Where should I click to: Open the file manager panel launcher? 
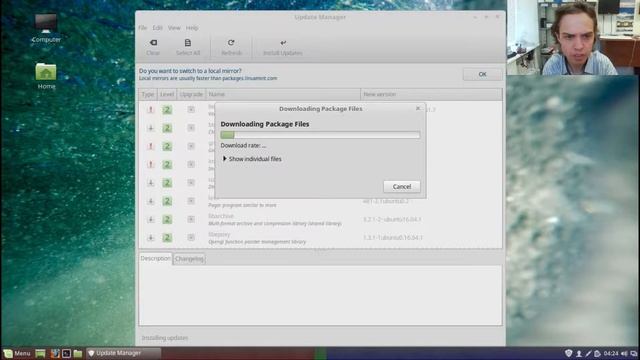click(x=78, y=353)
